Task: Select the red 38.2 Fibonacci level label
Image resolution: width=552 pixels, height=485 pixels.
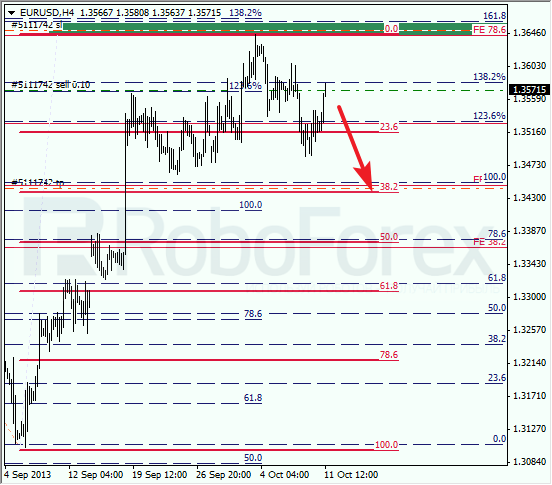Action: pos(389,187)
